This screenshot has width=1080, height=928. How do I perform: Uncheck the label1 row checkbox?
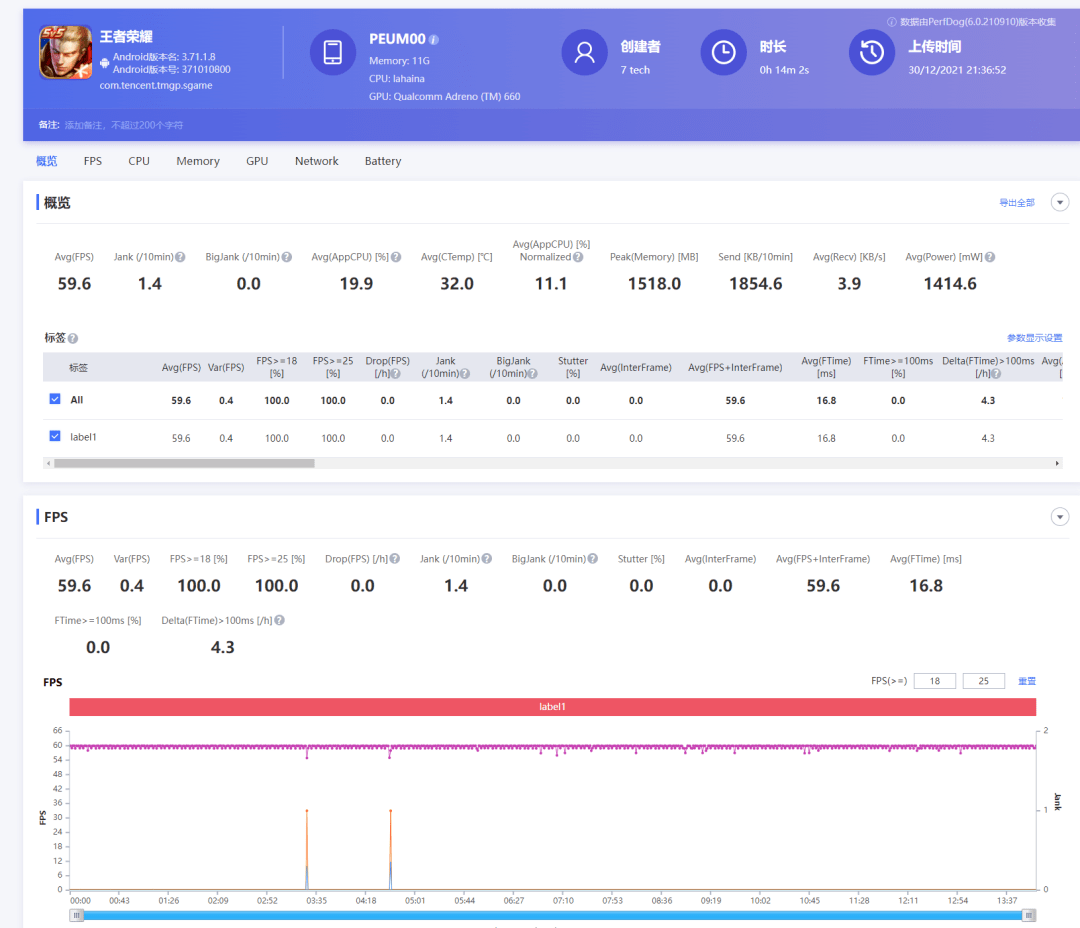[55, 437]
